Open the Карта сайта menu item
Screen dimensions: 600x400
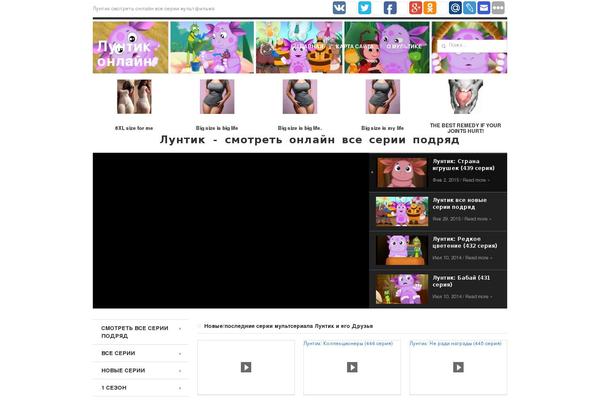(354, 46)
